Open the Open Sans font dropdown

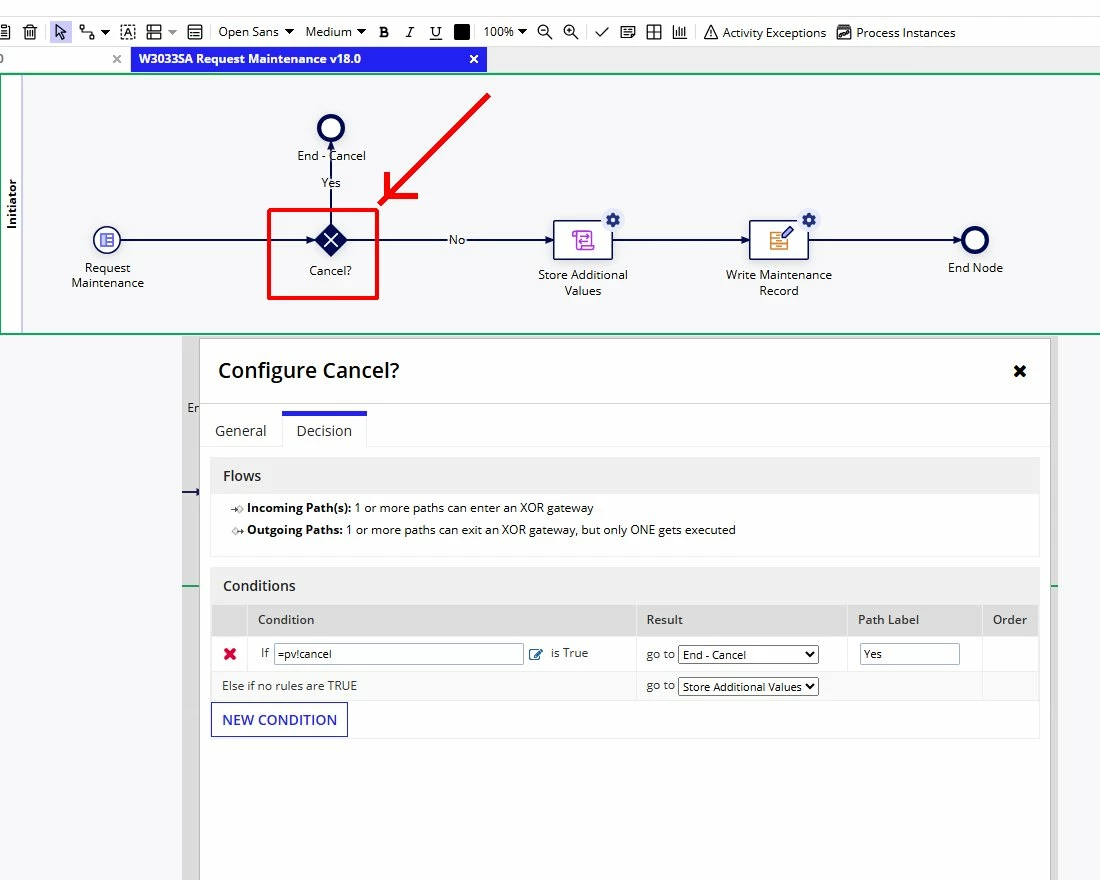(256, 32)
